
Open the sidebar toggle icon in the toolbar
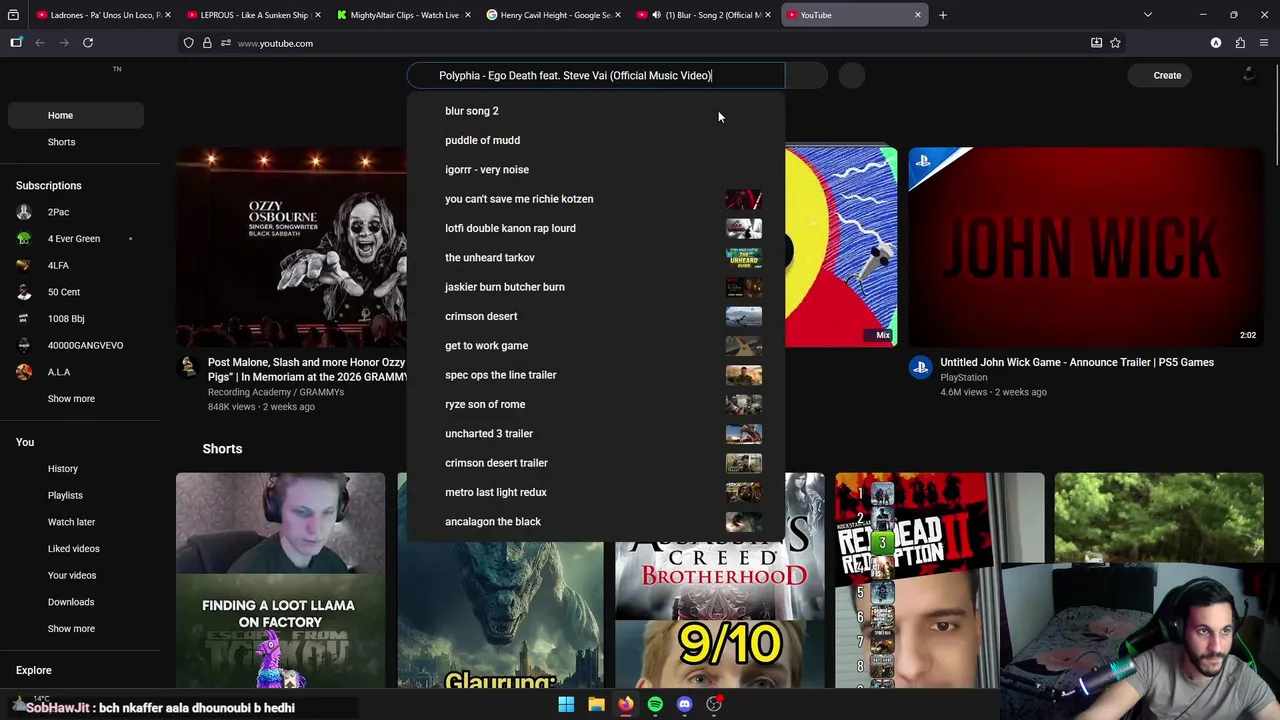coord(16,43)
